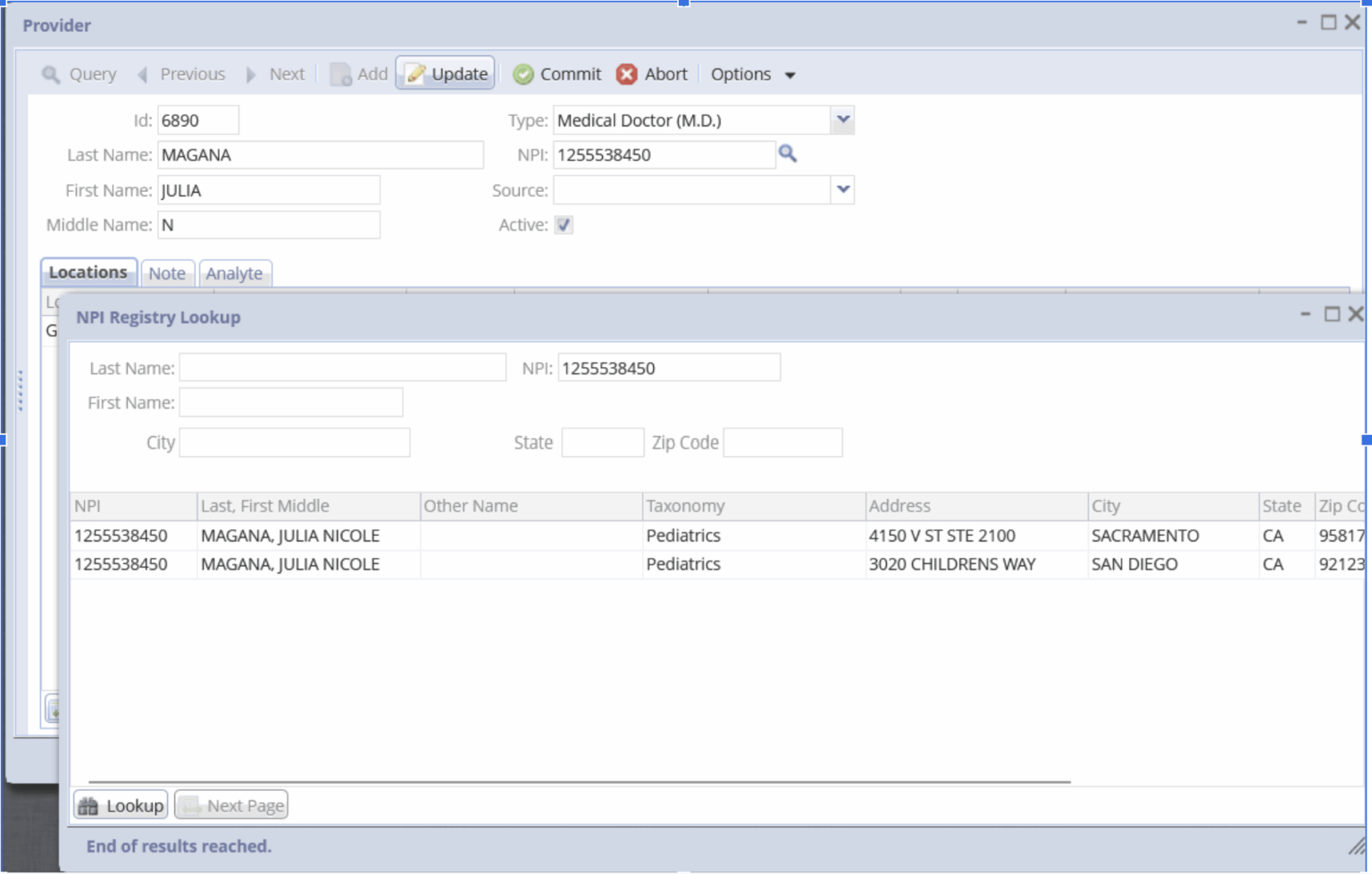
Task: Select the Next record arrow icon
Action: click(x=250, y=74)
